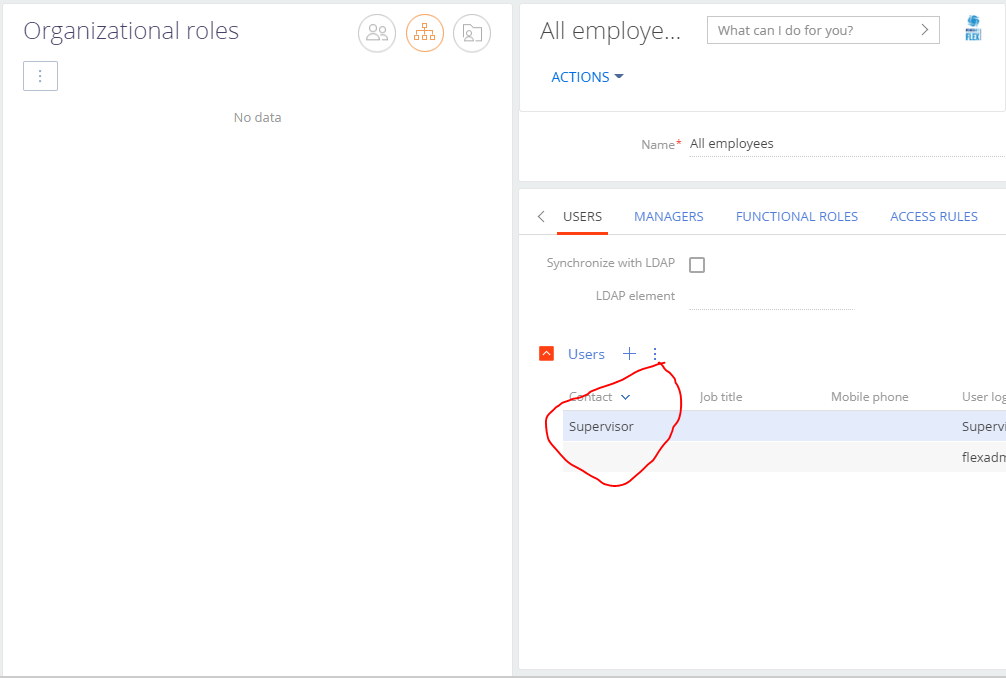1006x678 pixels.
Task: Open the ACCESS RULES tab
Action: tap(933, 216)
